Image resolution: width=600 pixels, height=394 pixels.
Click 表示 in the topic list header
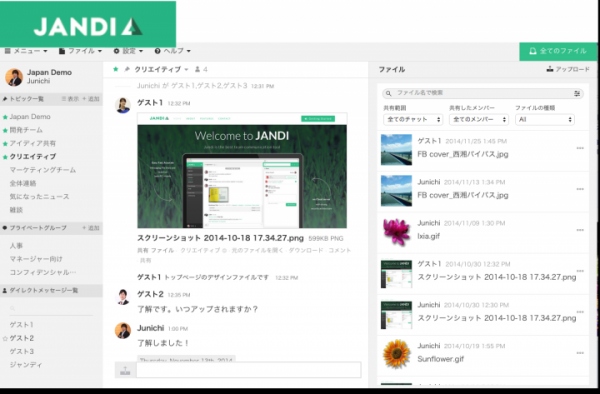[x=70, y=99]
